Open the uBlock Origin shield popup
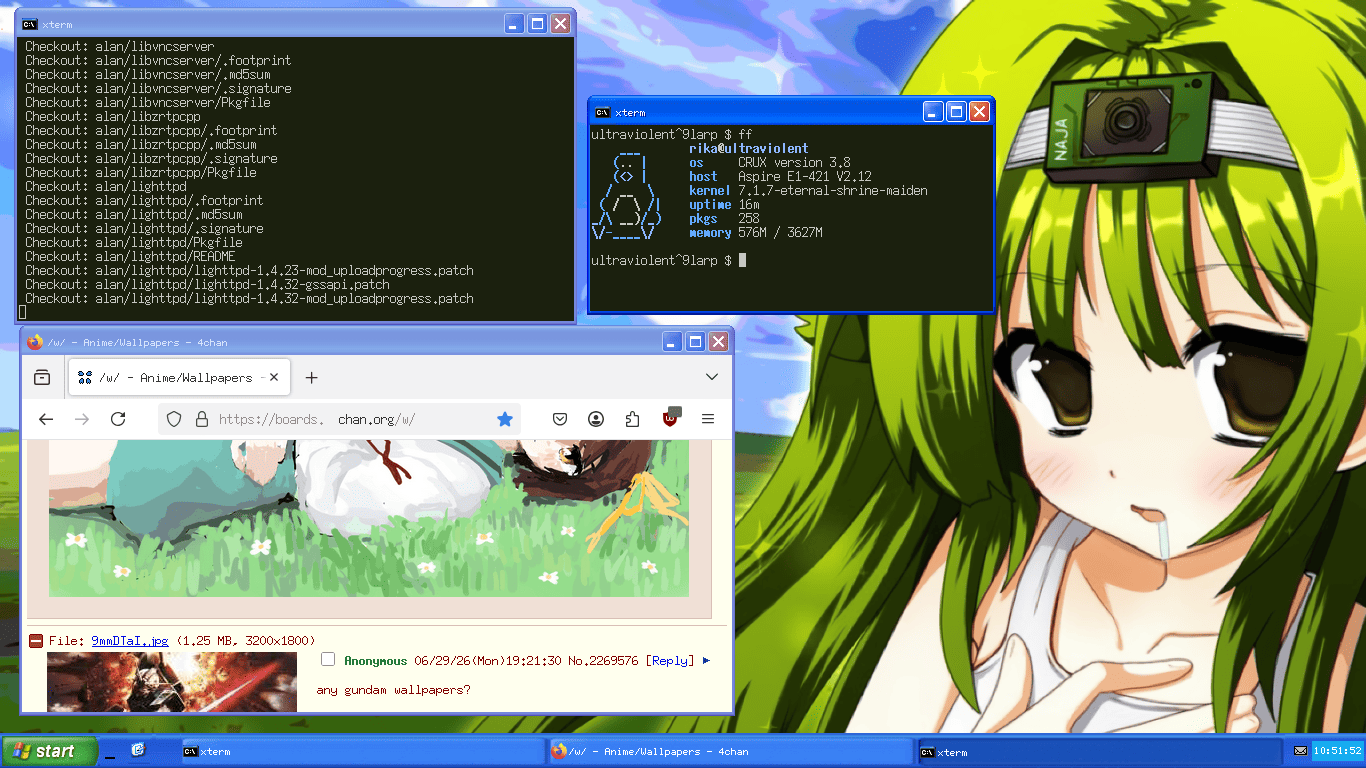This screenshot has width=1366, height=768. [x=671, y=417]
